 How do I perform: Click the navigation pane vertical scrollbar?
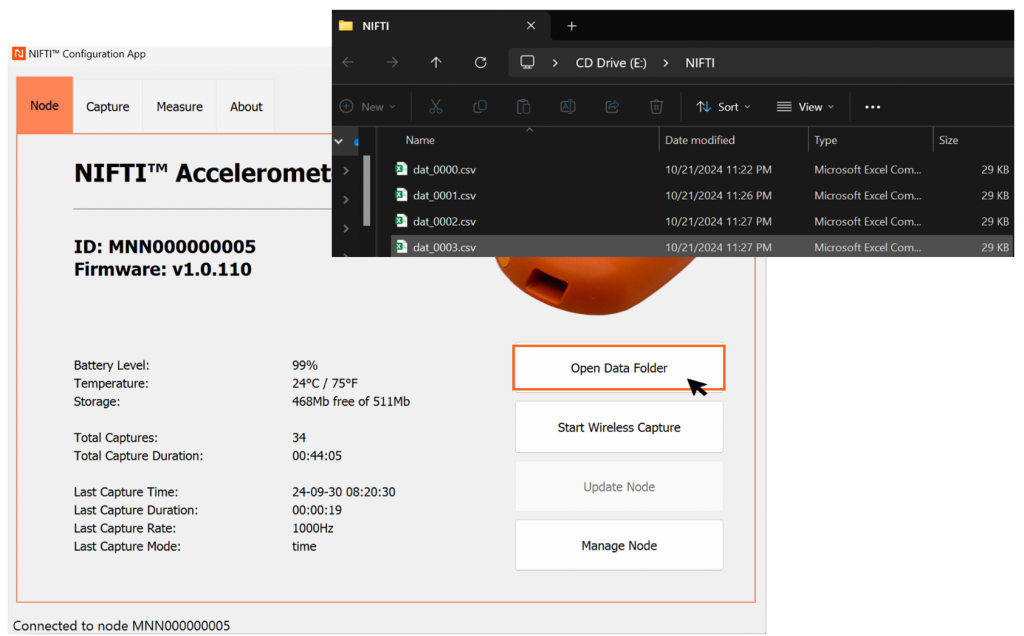coord(366,190)
